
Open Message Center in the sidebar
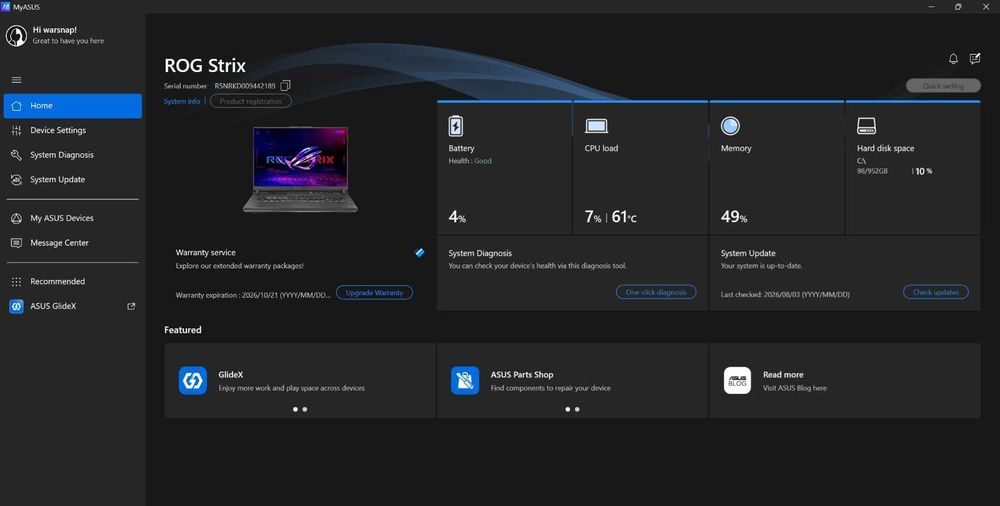(73, 243)
